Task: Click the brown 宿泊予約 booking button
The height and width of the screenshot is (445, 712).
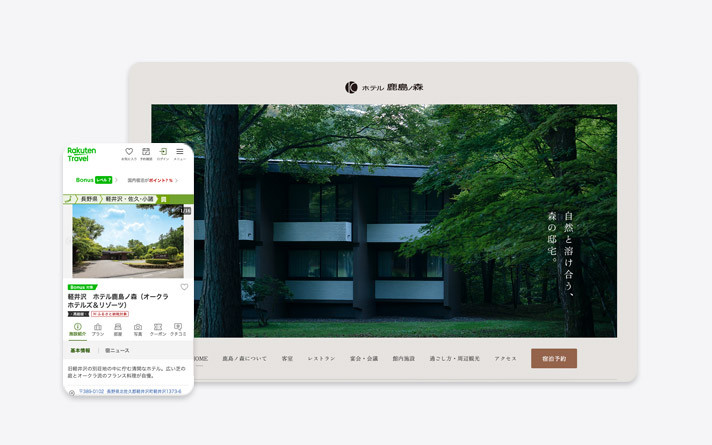Action: (x=553, y=358)
